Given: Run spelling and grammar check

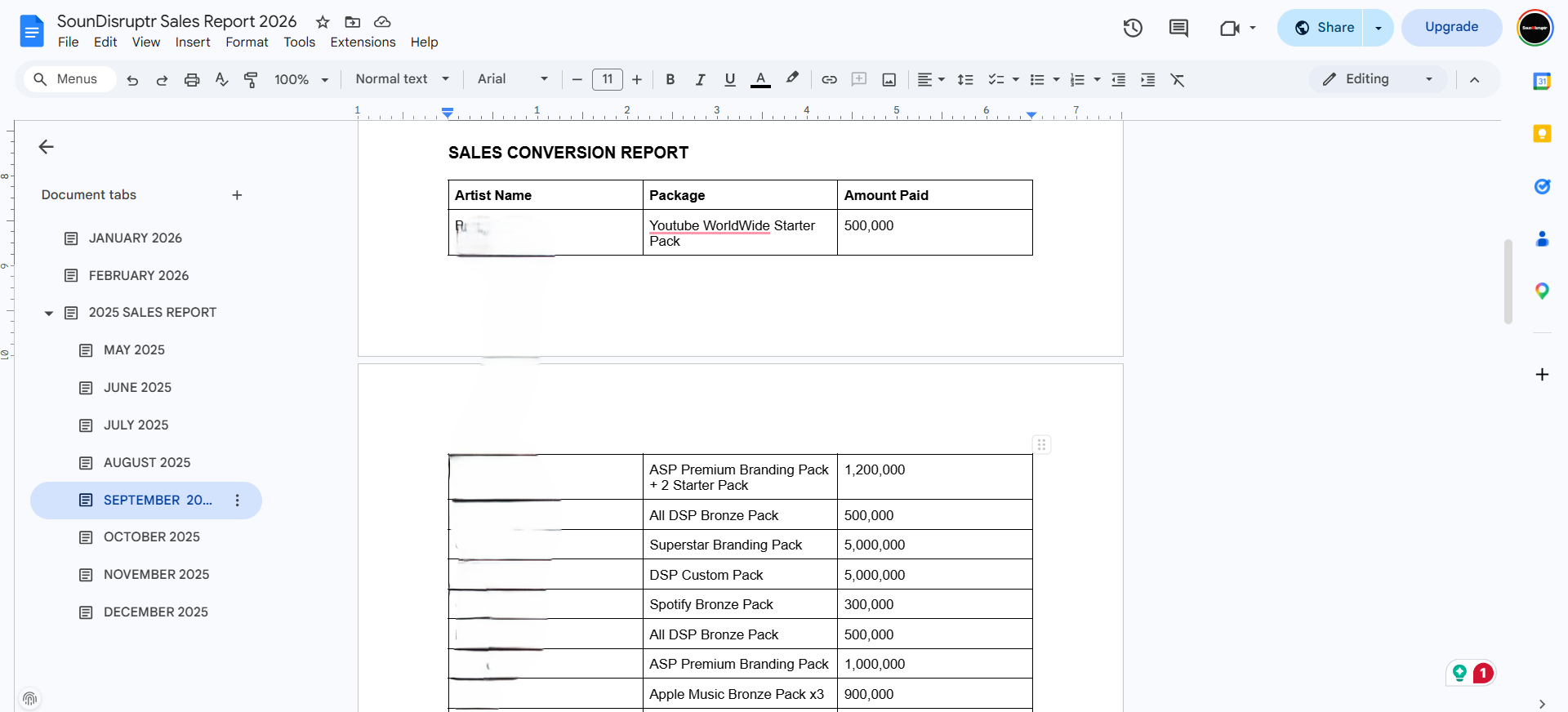Looking at the screenshot, I should 221,79.
